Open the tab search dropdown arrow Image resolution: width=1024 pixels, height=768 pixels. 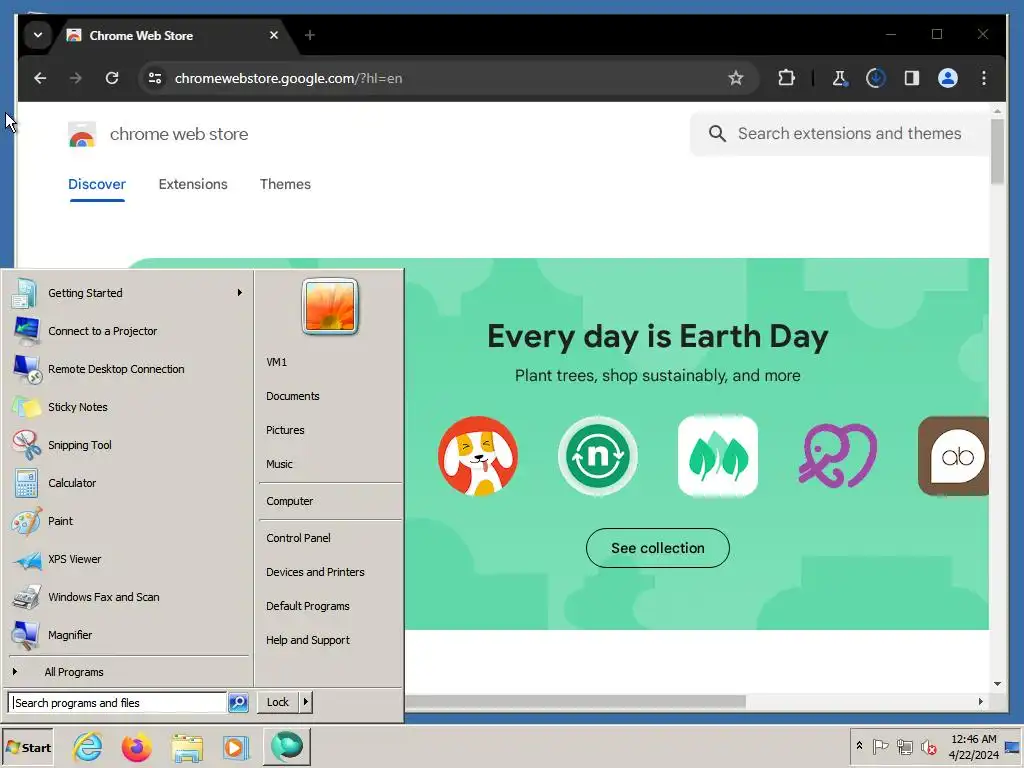point(38,35)
